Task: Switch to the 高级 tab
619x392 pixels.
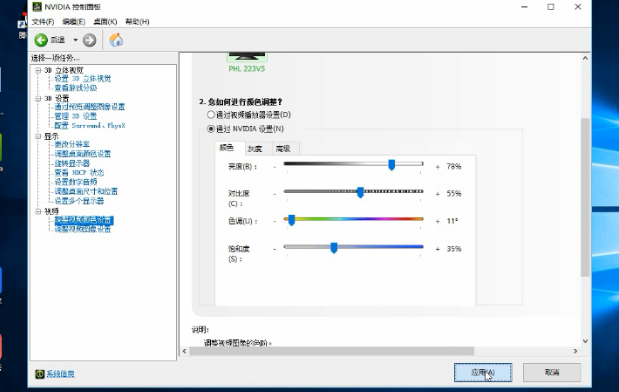Action: (x=283, y=148)
